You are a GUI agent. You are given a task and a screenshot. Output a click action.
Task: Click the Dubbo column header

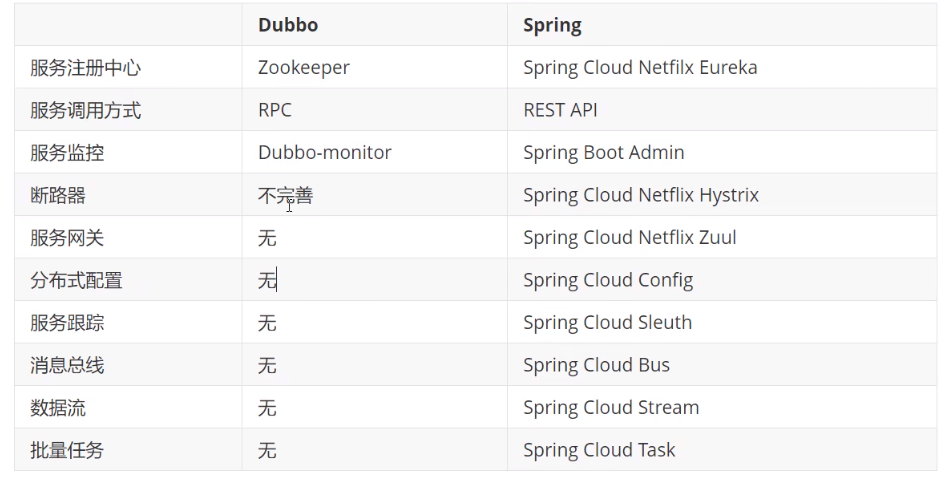point(288,25)
